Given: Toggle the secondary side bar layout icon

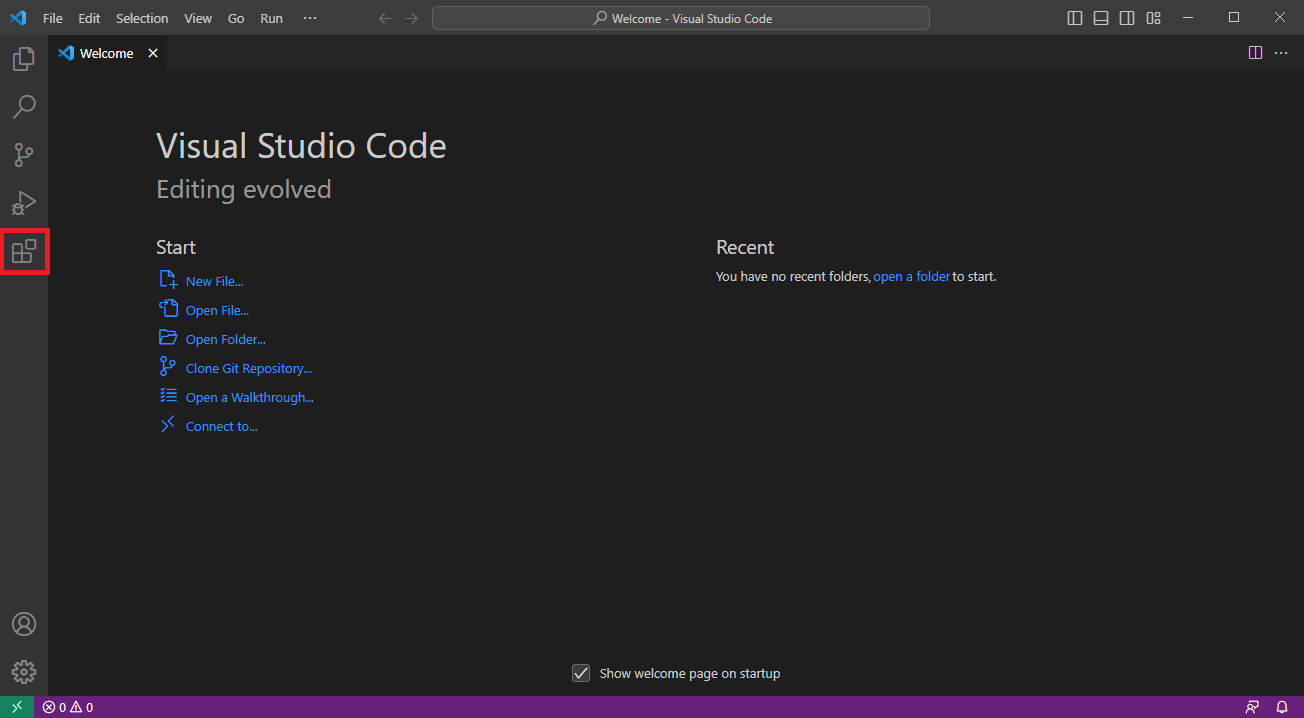Looking at the screenshot, I should (1127, 18).
